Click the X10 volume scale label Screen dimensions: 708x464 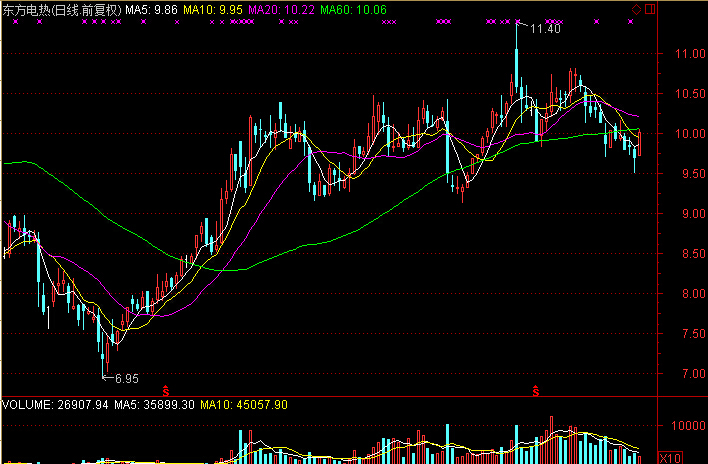point(671,458)
